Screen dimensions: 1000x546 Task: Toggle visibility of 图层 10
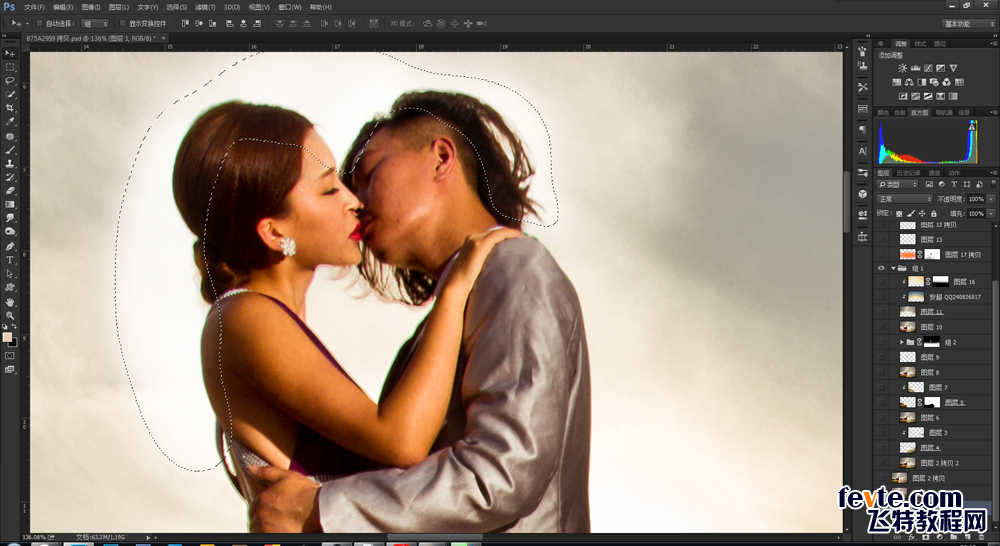pyautogui.click(x=881, y=327)
